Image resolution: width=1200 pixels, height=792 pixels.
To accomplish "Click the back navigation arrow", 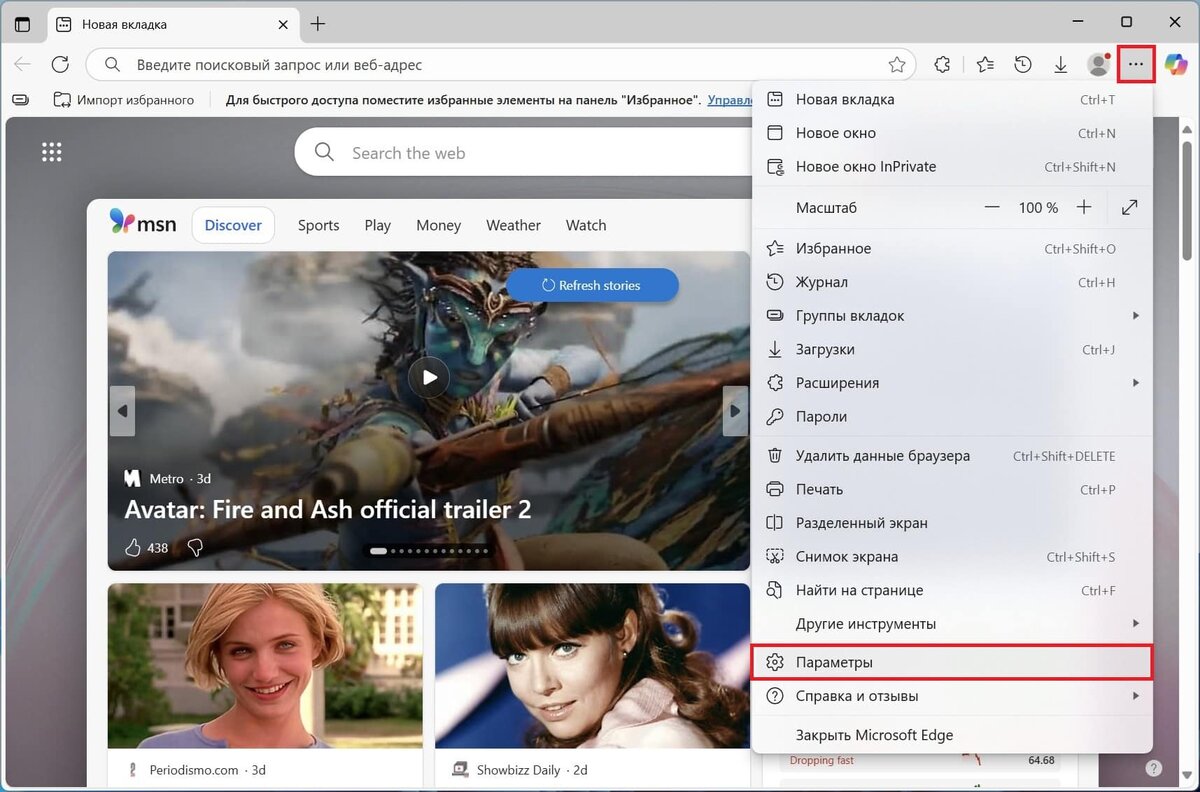I will click(x=22, y=65).
